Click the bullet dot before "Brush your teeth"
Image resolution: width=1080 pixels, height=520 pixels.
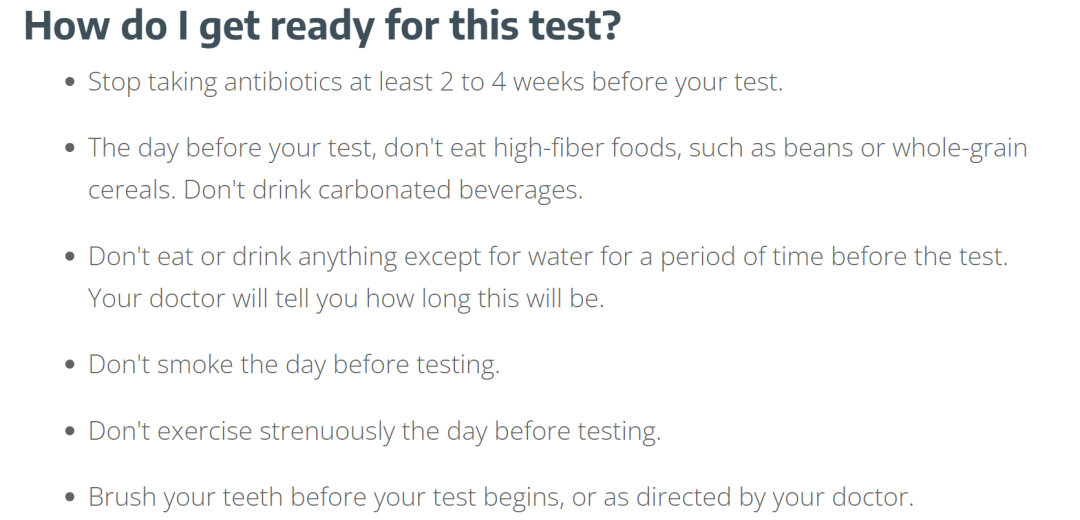pyautogui.click(x=70, y=497)
